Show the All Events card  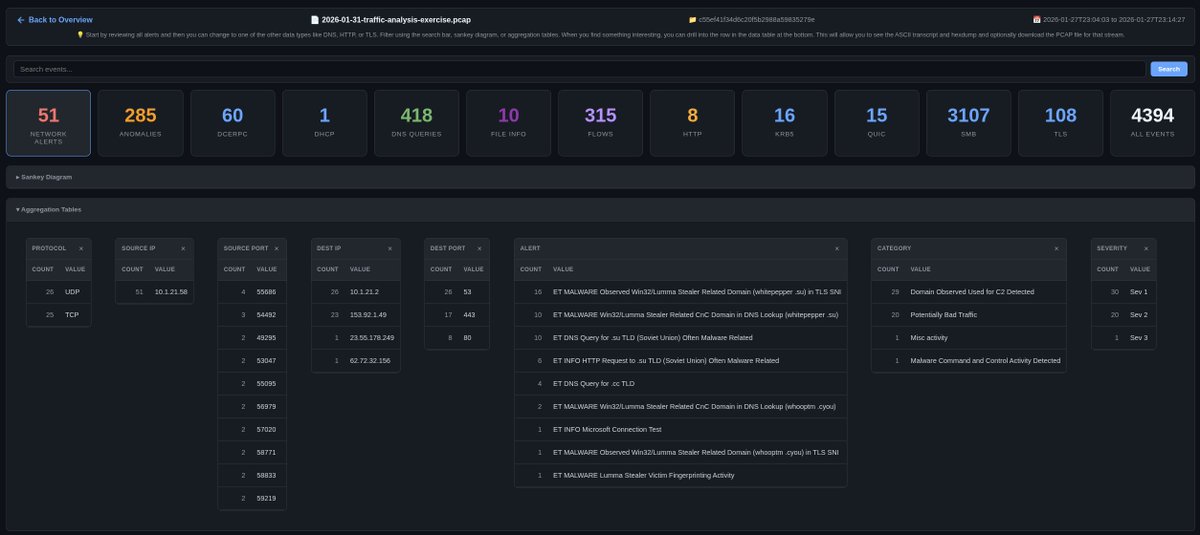tap(1153, 123)
